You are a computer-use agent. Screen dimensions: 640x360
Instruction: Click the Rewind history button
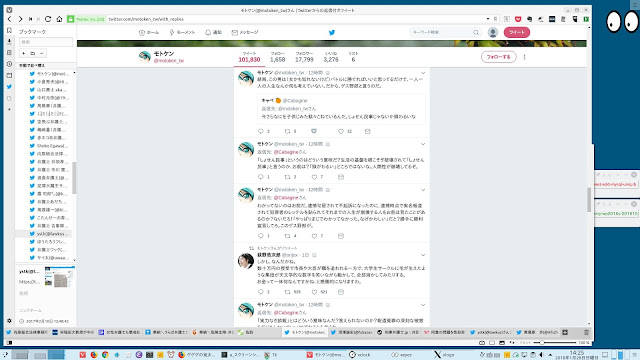coord(30,19)
